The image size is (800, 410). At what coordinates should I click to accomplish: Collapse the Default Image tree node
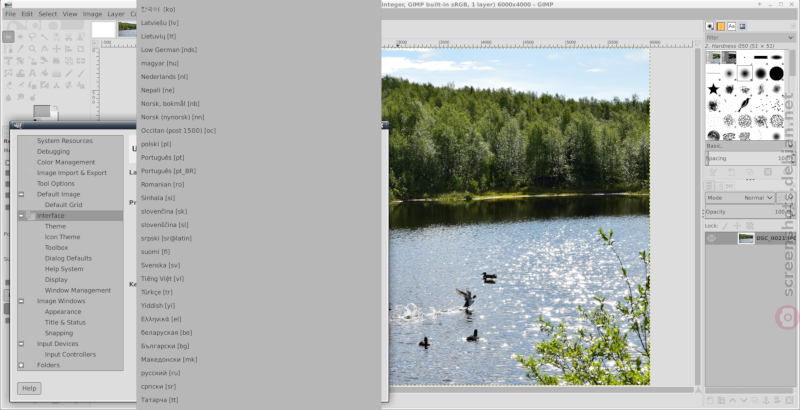tap(21, 194)
